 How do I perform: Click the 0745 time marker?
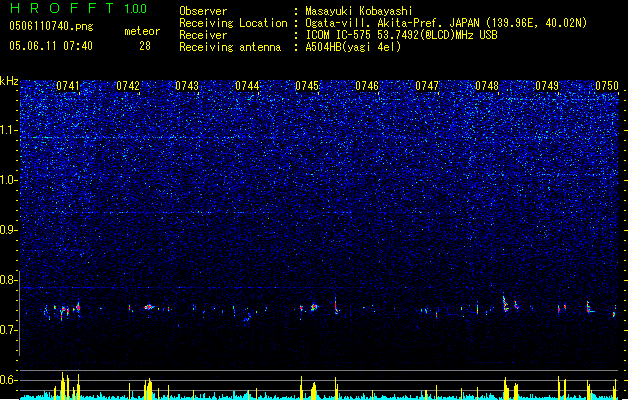tap(307, 86)
